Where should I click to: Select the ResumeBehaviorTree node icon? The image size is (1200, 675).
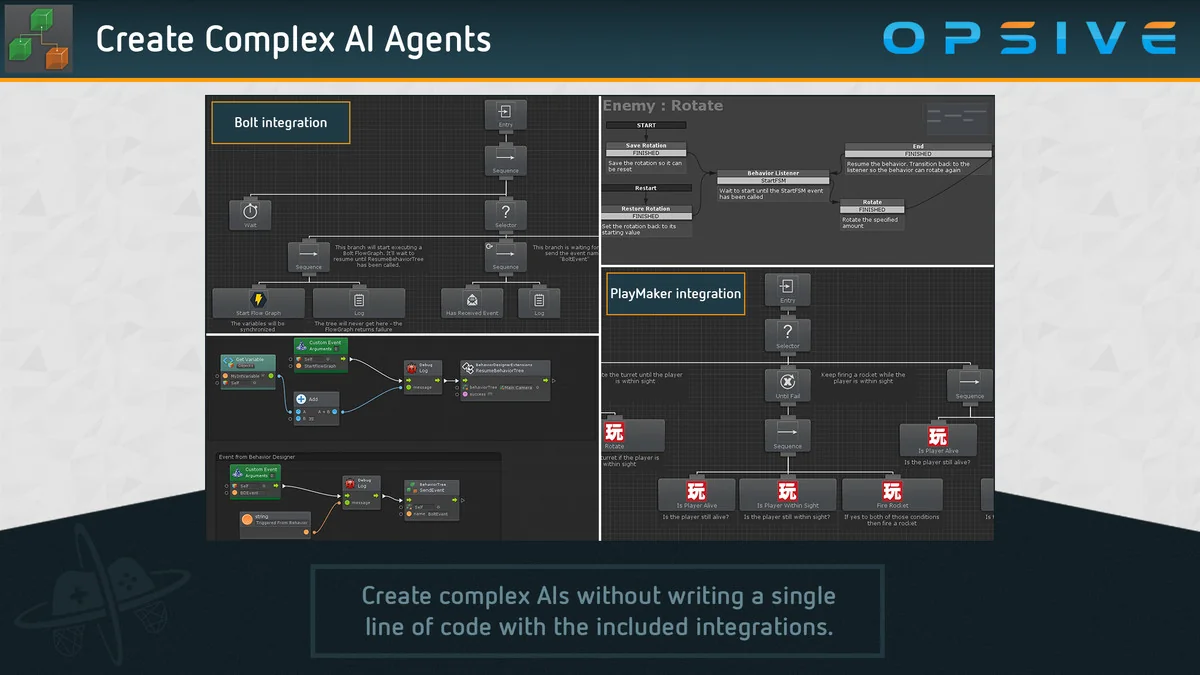(467, 368)
